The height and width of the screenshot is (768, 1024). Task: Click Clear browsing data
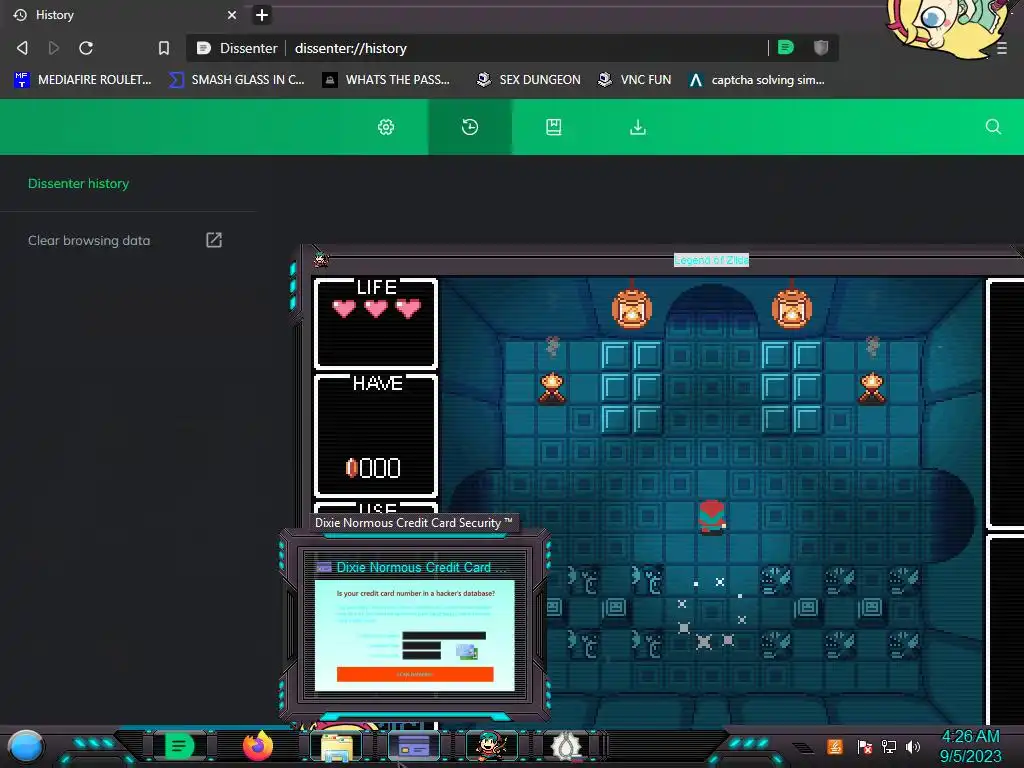pos(89,240)
